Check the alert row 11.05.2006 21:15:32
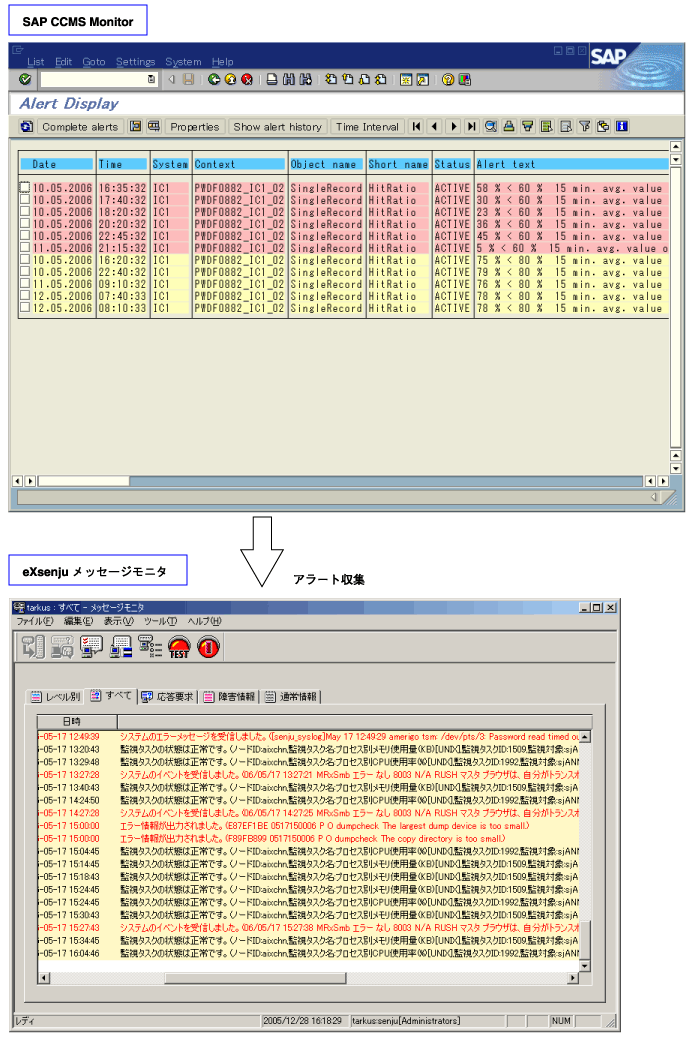The image size is (690, 1040). [25, 247]
